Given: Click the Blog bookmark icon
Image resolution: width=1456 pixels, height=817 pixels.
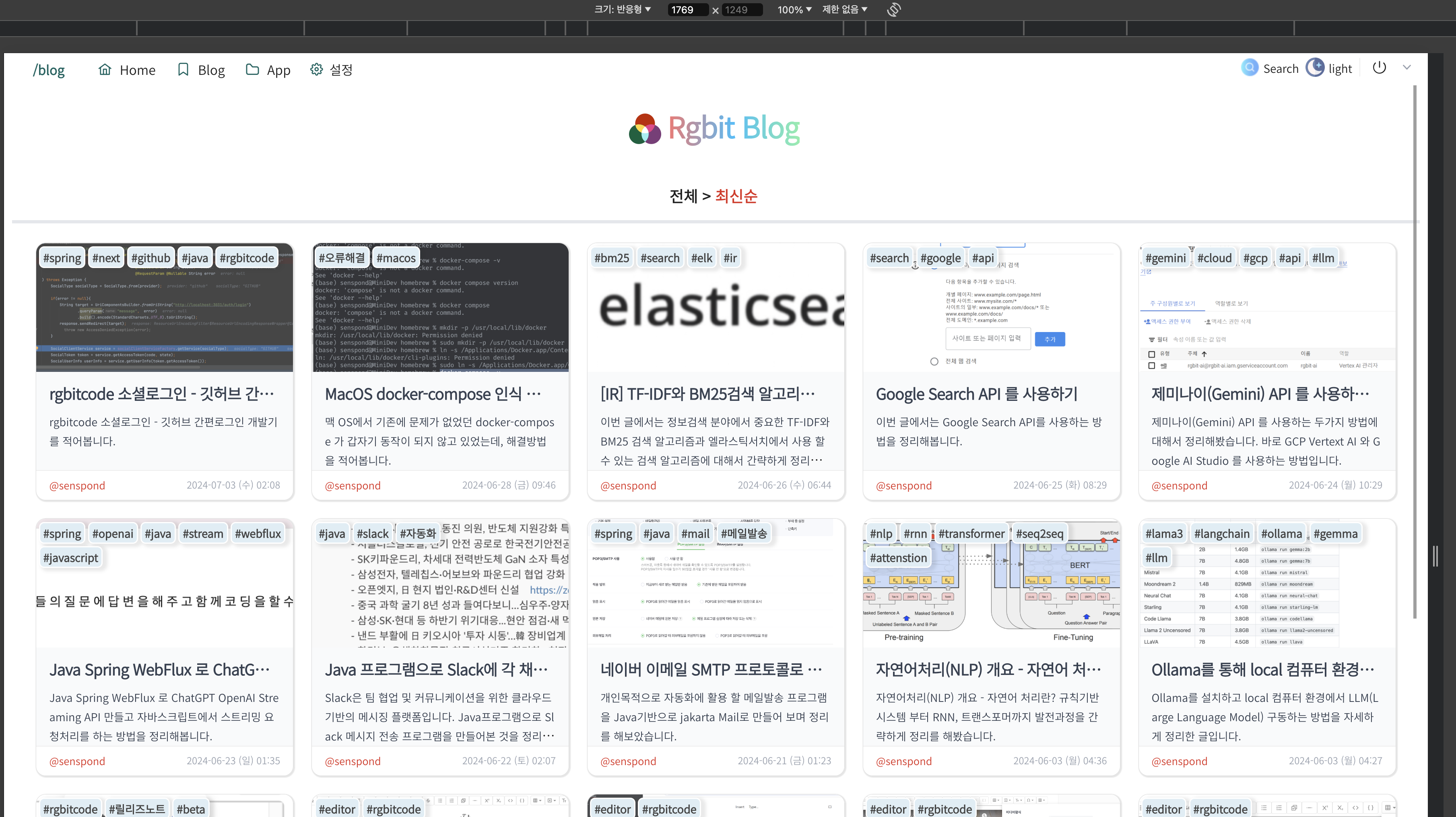Looking at the screenshot, I should point(183,69).
